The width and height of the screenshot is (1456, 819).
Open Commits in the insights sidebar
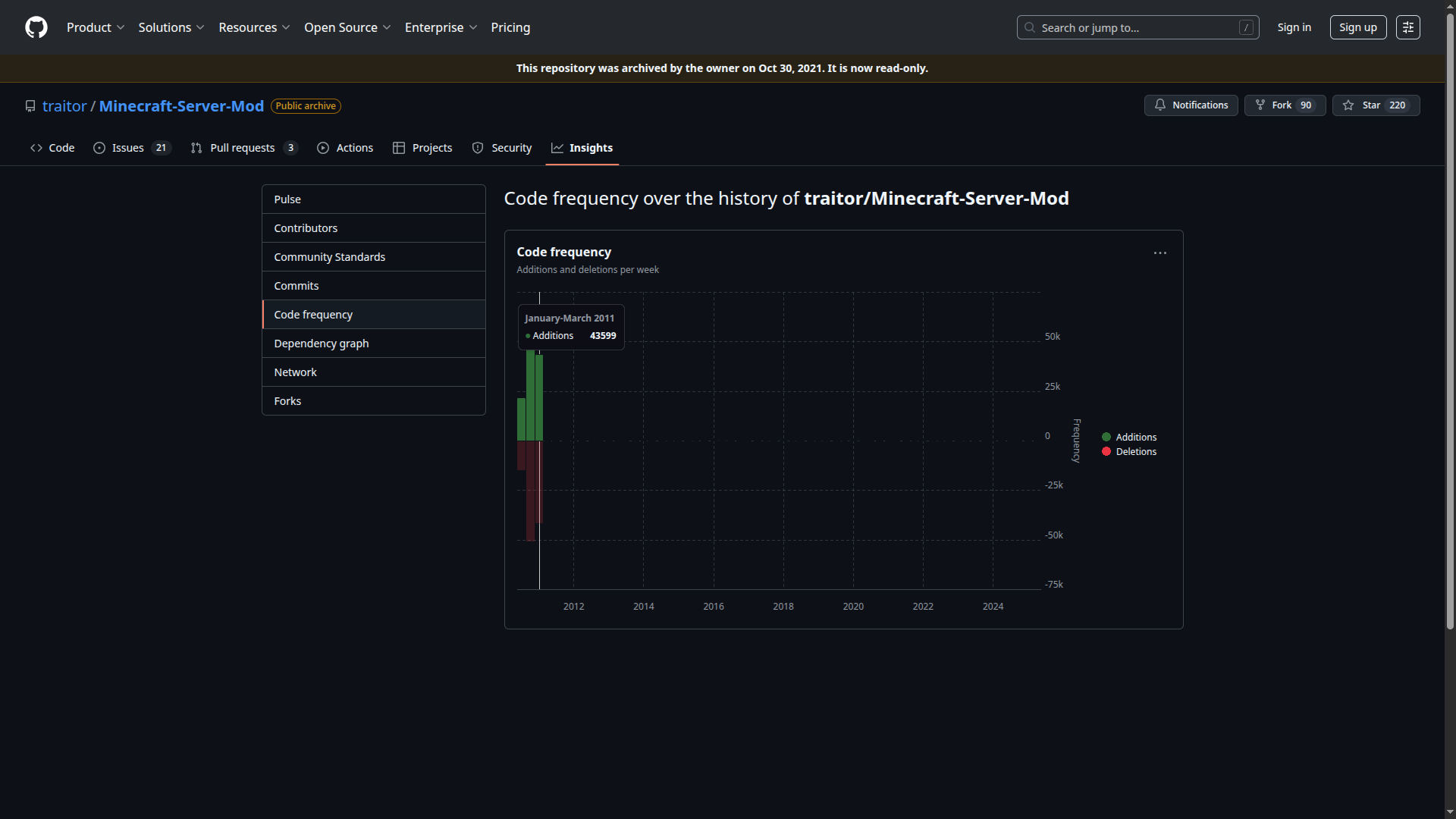[373, 286]
